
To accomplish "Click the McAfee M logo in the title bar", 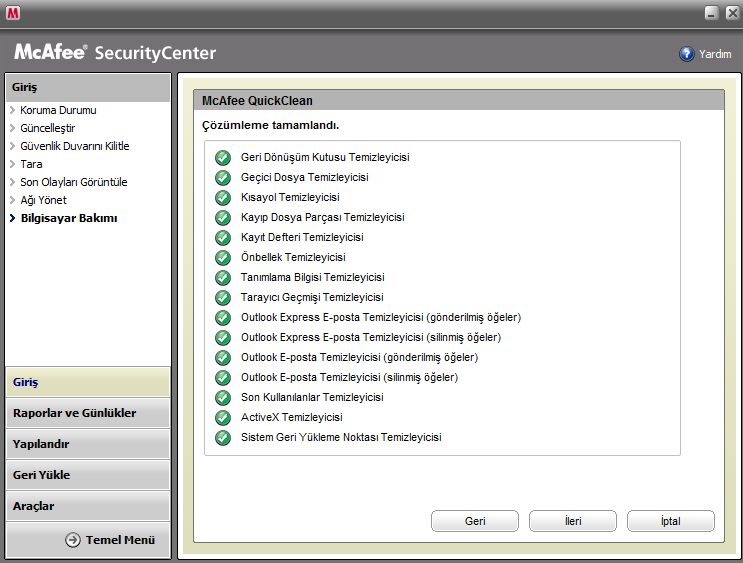I will pyautogui.click(x=13, y=13).
